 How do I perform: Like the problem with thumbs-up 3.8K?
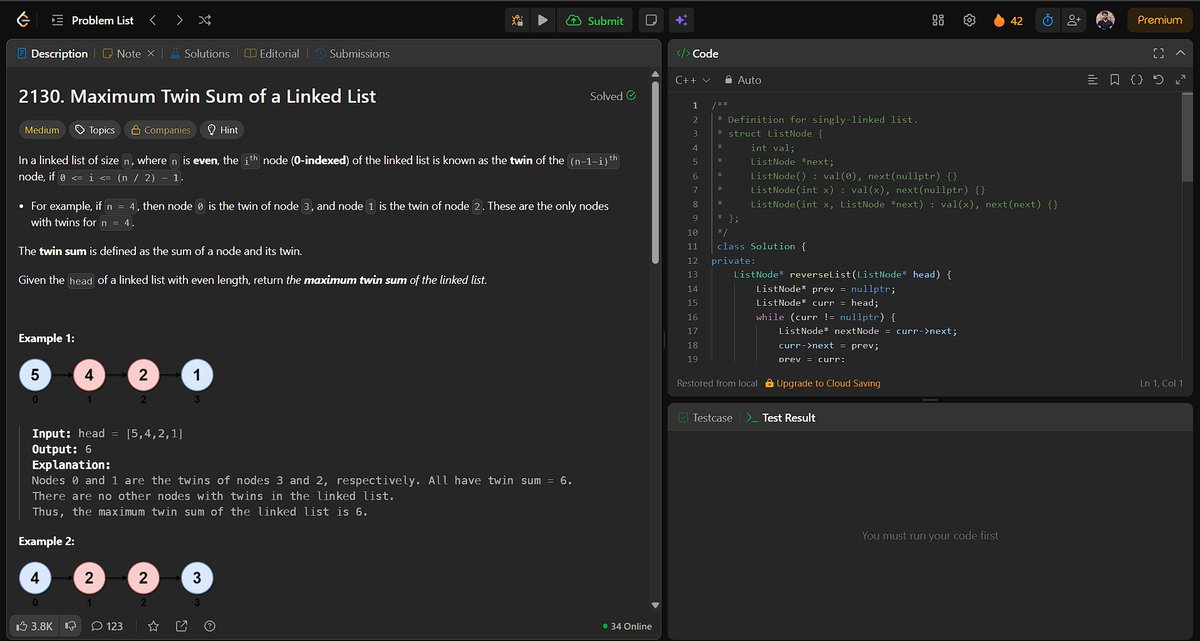(34, 626)
